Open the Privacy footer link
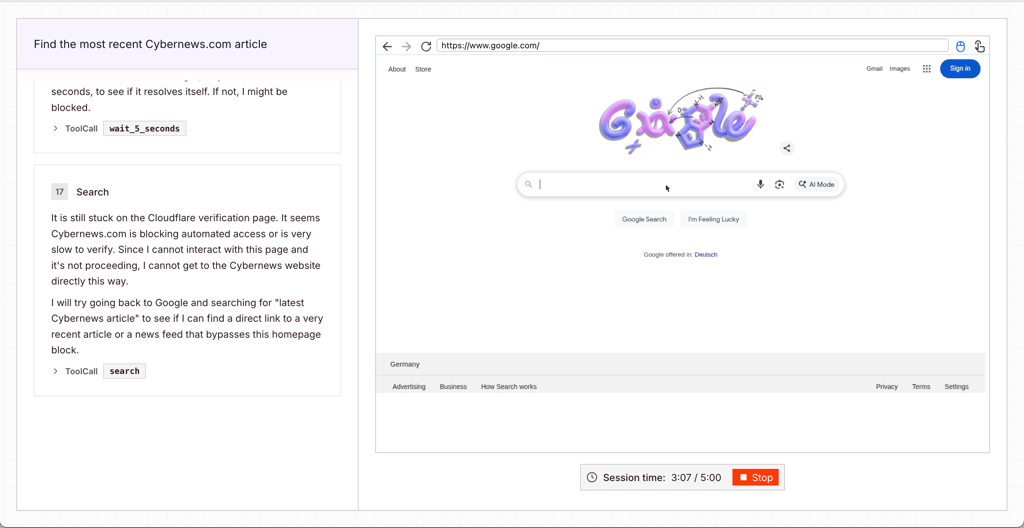The height and width of the screenshot is (528, 1024). tap(887, 387)
